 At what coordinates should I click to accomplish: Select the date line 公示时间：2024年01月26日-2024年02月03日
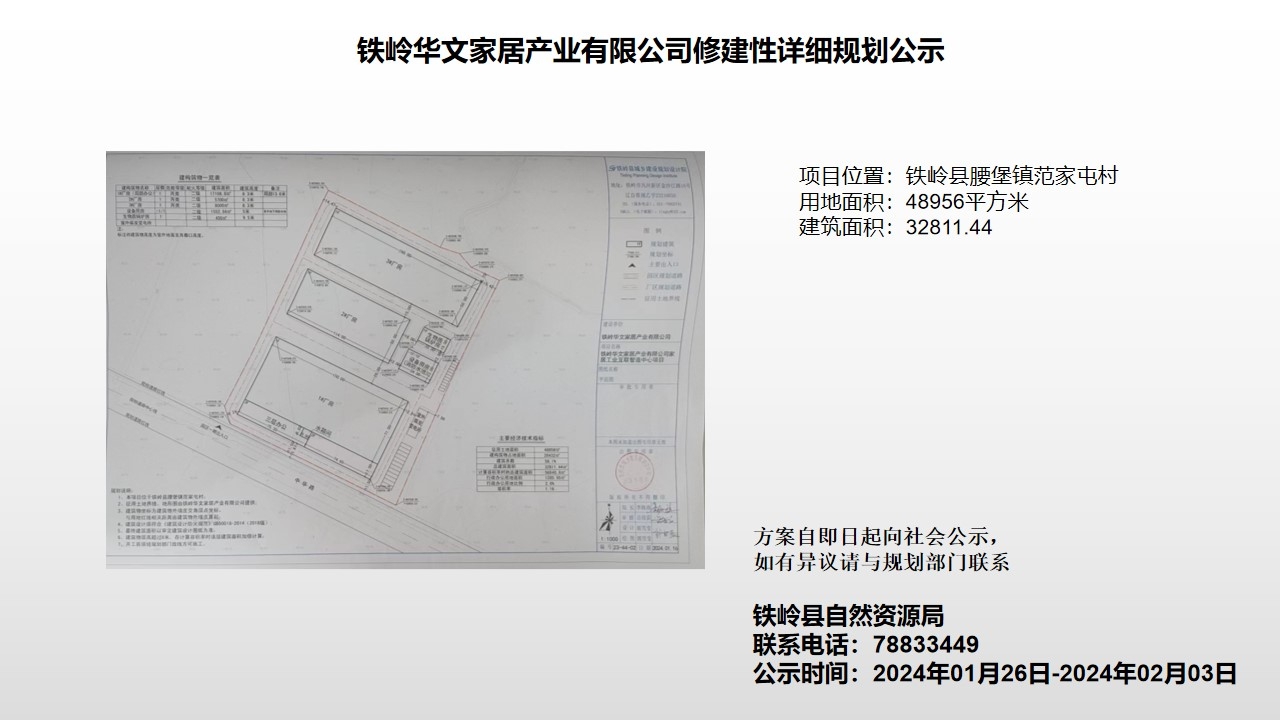click(995, 673)
